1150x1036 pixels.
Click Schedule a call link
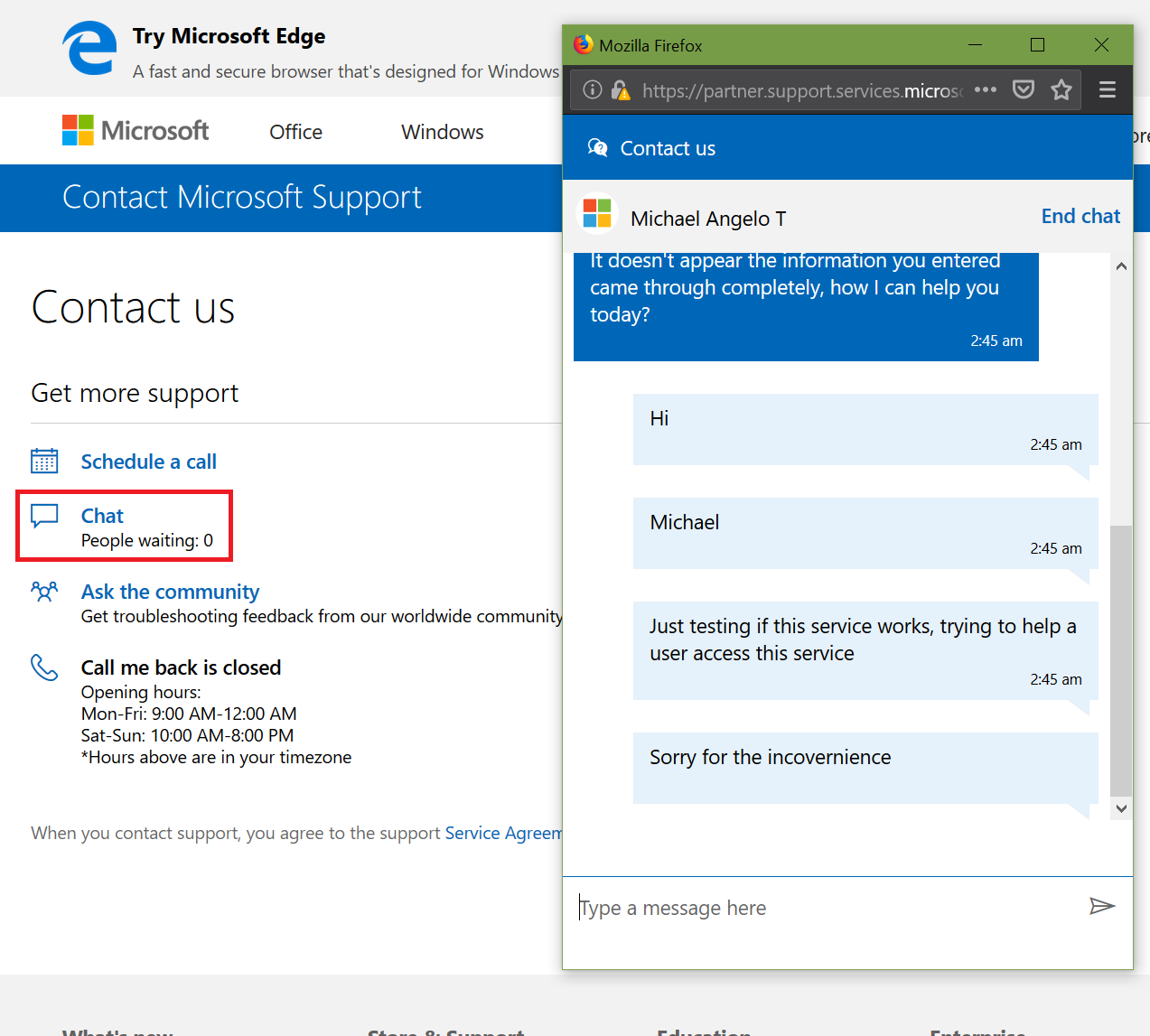[x=149, y=462]
